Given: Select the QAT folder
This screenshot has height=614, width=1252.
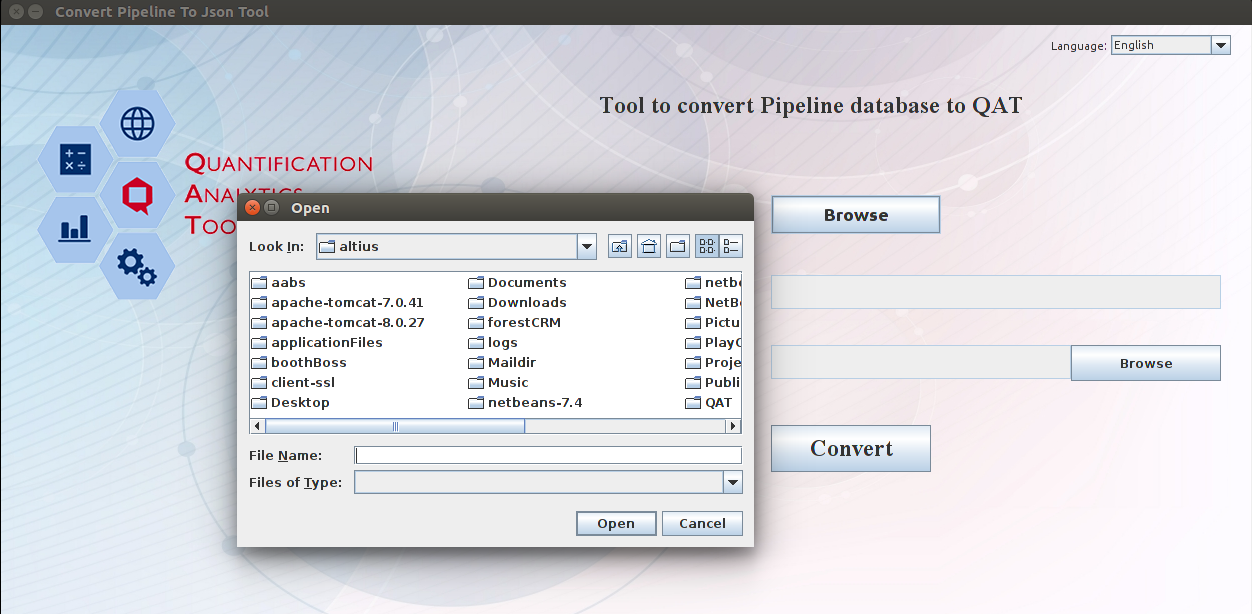Looking at the screenshot, I should click(709, 403).
